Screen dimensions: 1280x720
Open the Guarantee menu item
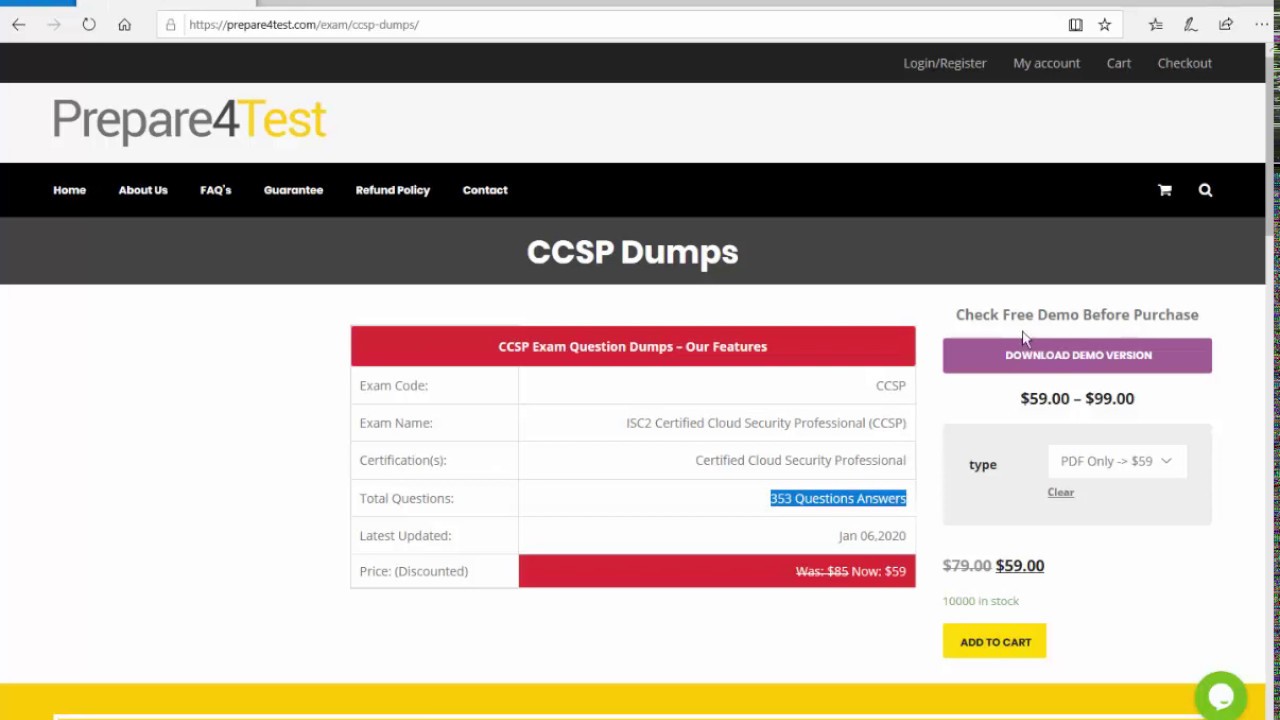293,190
